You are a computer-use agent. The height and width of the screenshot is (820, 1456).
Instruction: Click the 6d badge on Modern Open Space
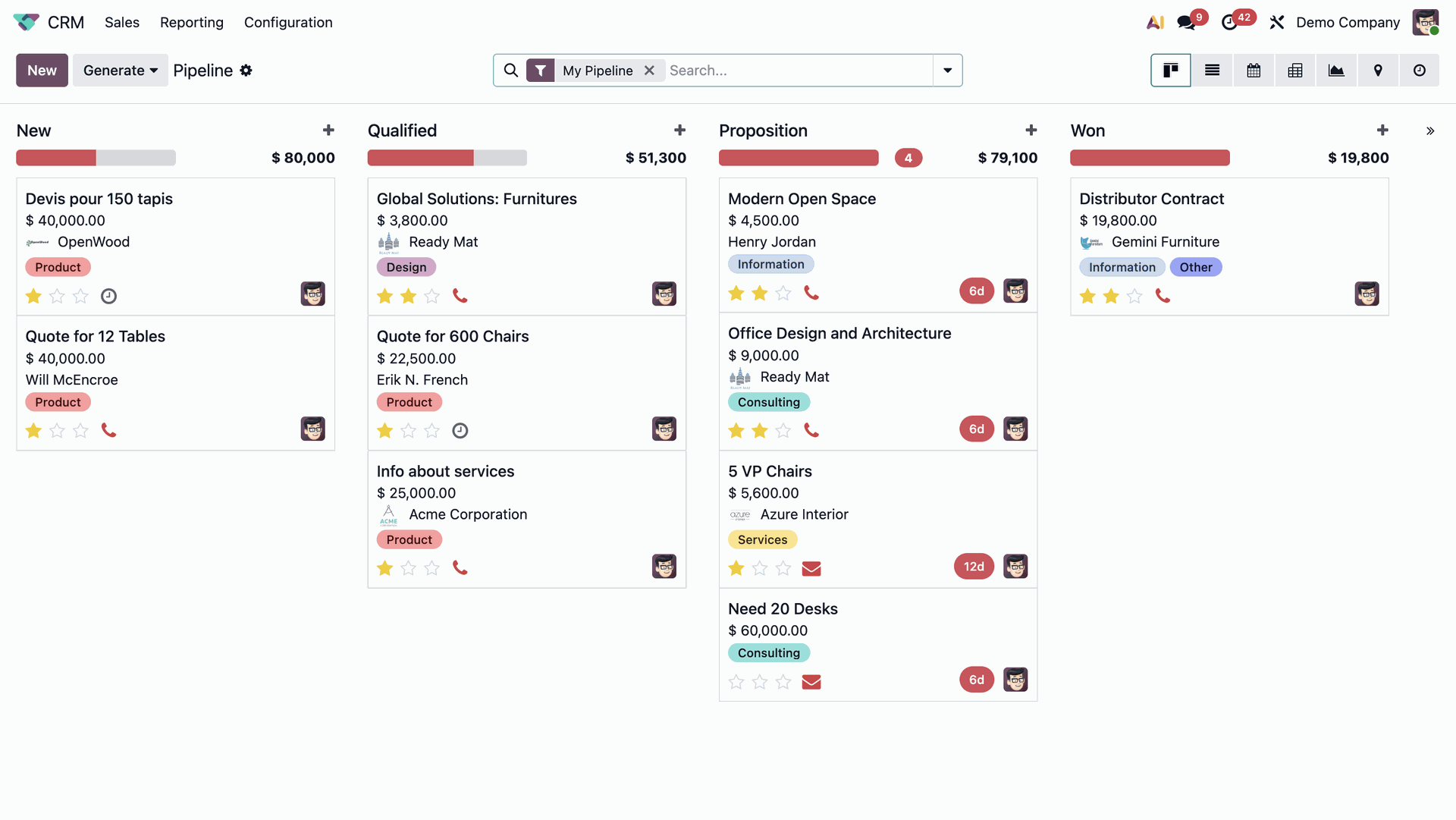[x=977, y=291]
